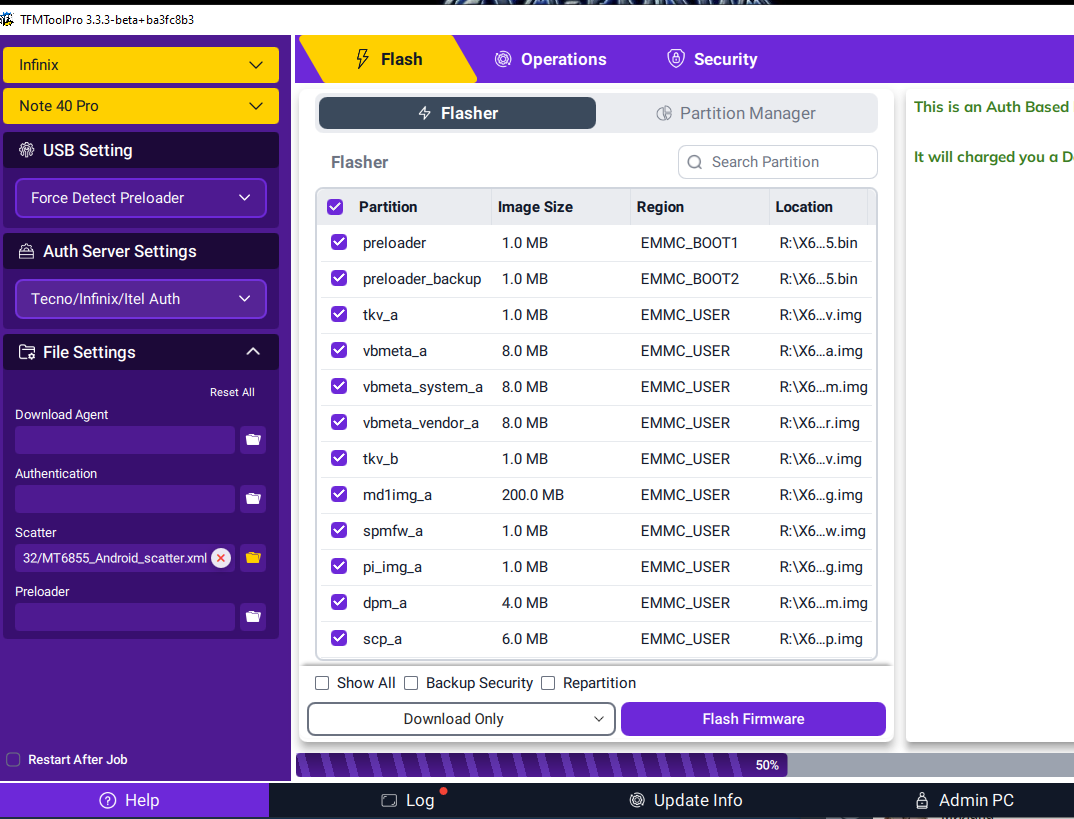
Task: Click the Log window icon
Action: coord(389,801)
